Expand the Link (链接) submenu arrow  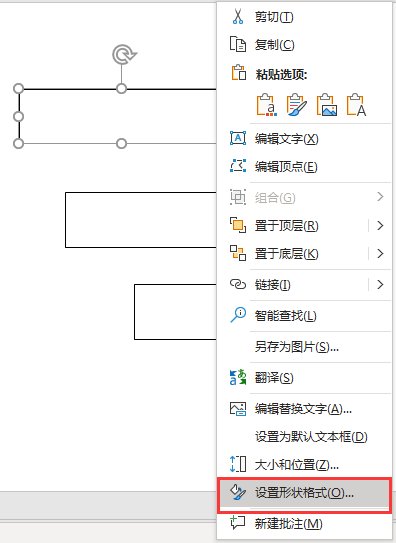click(x=380, y=285)
